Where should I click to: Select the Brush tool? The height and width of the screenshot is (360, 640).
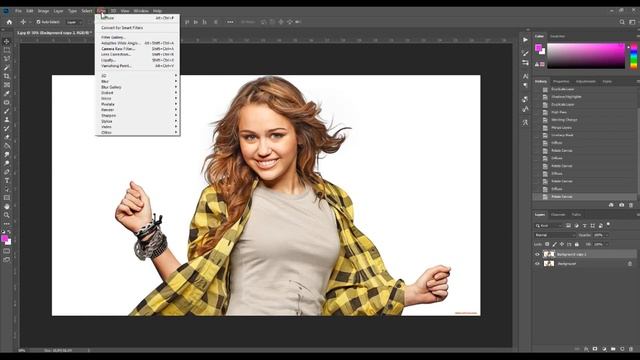[7, 111]
